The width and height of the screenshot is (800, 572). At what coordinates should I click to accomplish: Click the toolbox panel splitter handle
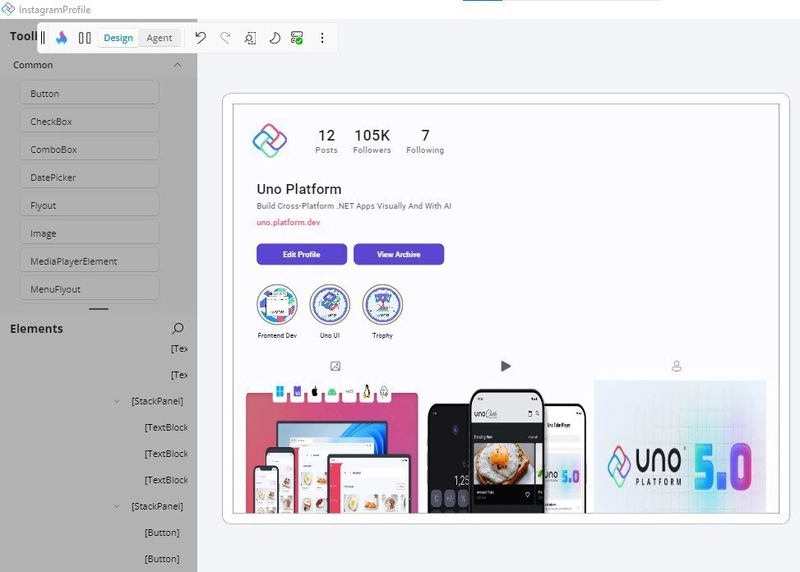point(98,309)
